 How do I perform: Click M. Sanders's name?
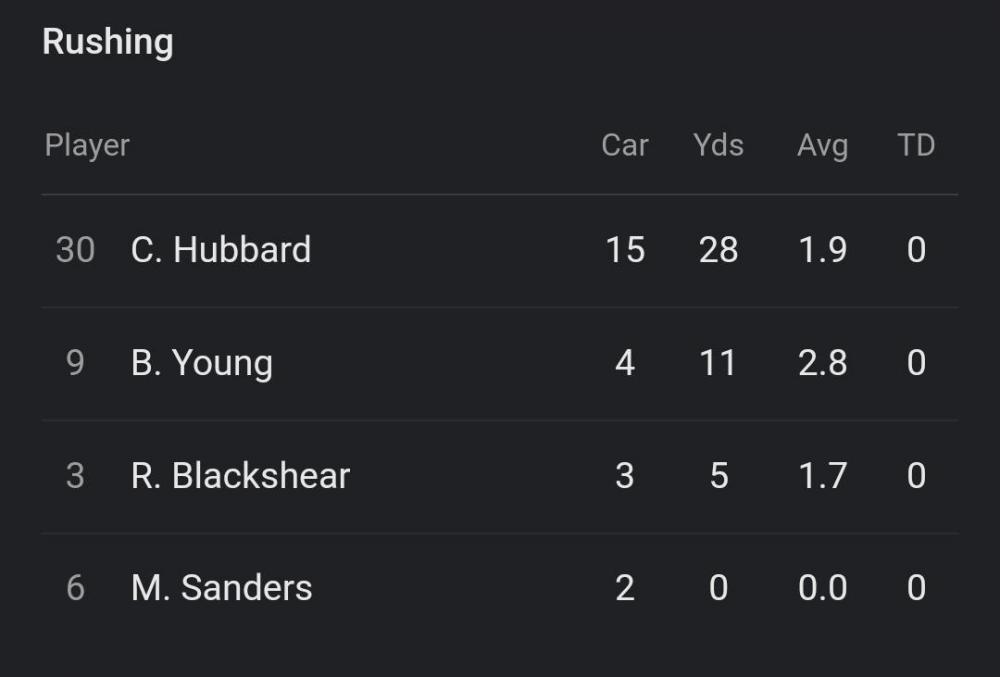[222, 588]
